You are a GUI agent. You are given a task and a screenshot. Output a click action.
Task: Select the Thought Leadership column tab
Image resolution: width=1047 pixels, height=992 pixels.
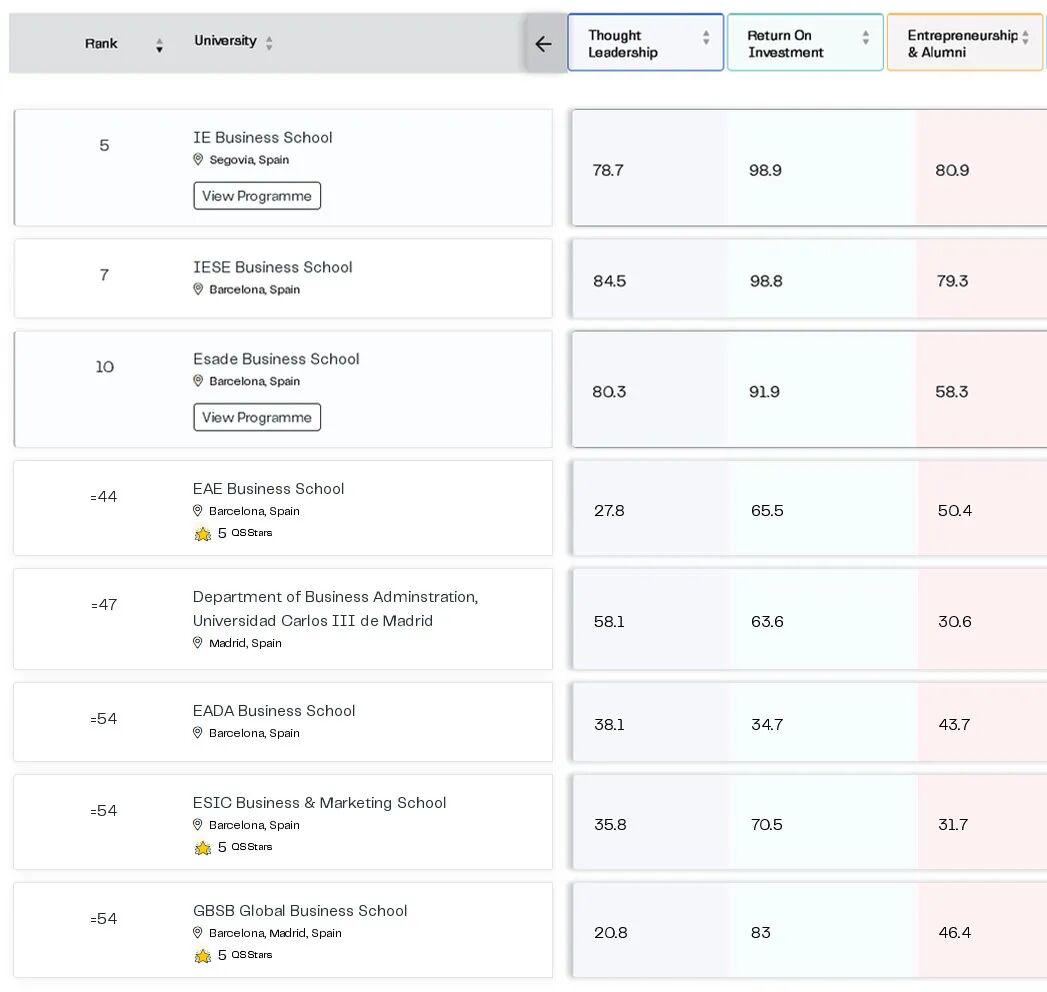point(645,42)
